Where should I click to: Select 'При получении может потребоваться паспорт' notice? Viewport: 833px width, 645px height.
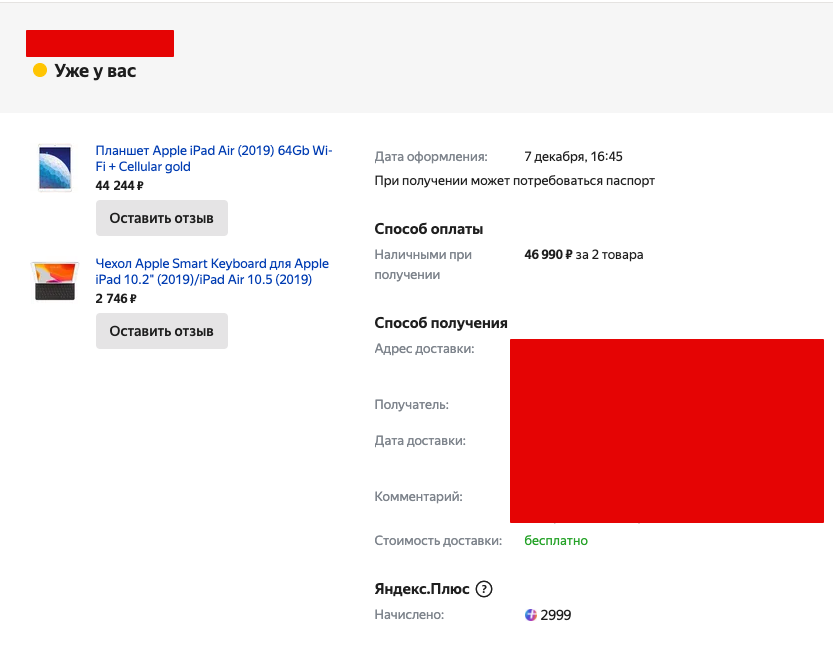click(x=514, y=181)
